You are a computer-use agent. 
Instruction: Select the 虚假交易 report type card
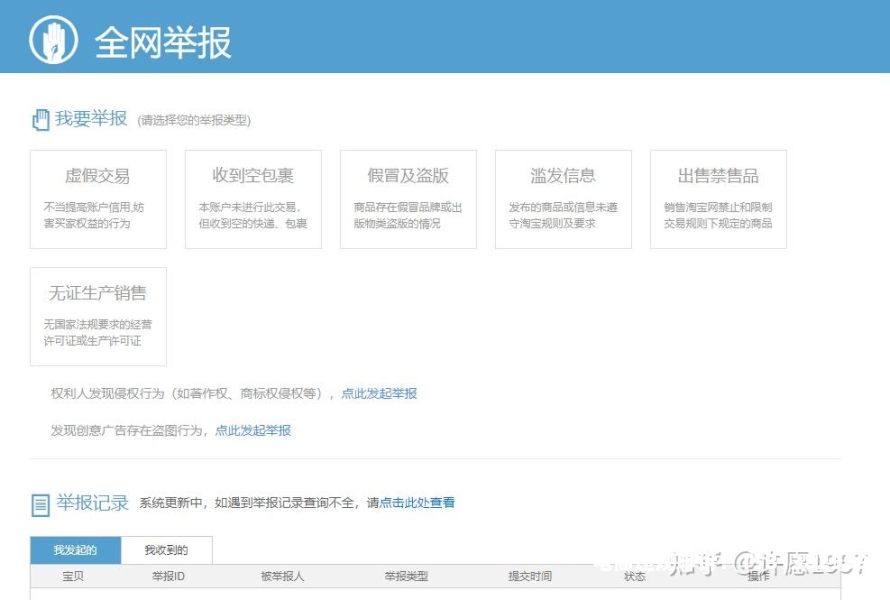(x=98, y=199)
